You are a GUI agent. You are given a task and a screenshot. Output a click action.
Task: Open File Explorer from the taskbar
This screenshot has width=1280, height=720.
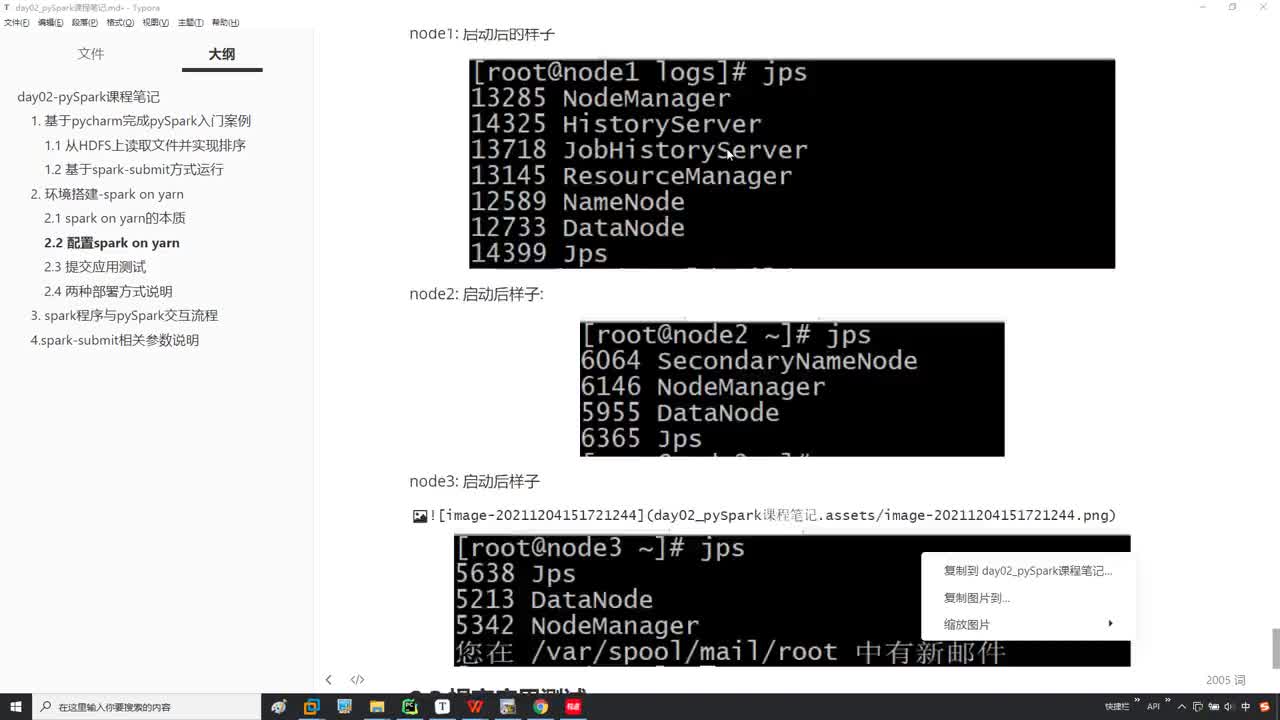click(x=377, y=706)
